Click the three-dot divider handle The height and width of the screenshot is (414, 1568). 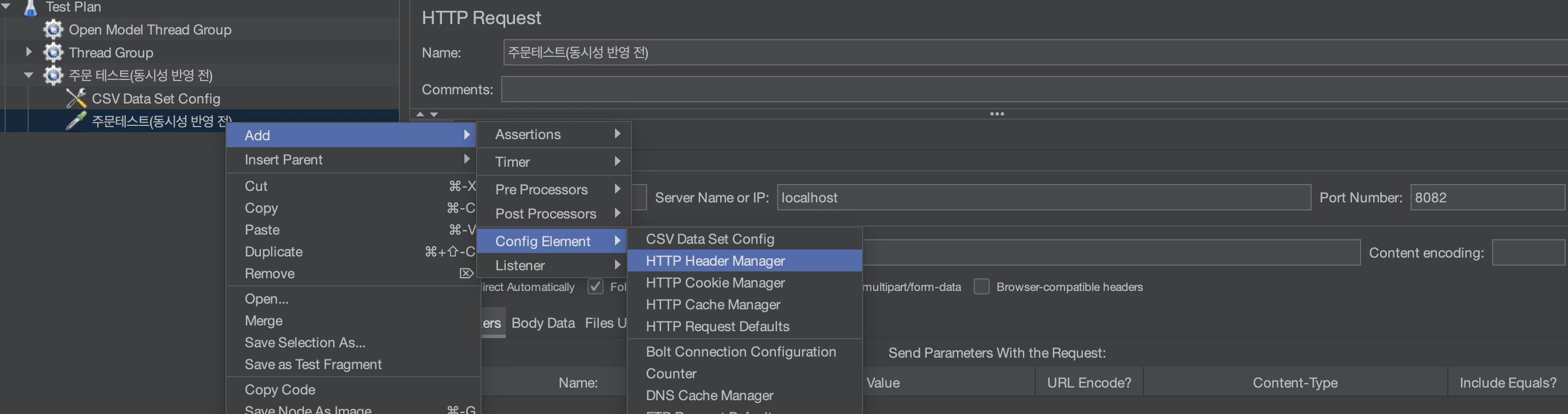coord(997,114)
